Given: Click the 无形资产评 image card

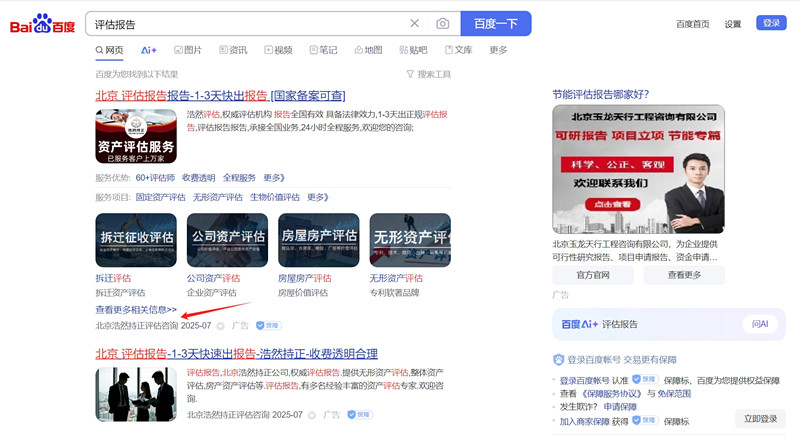Looking at the screenshot, I should click(410, 240).
